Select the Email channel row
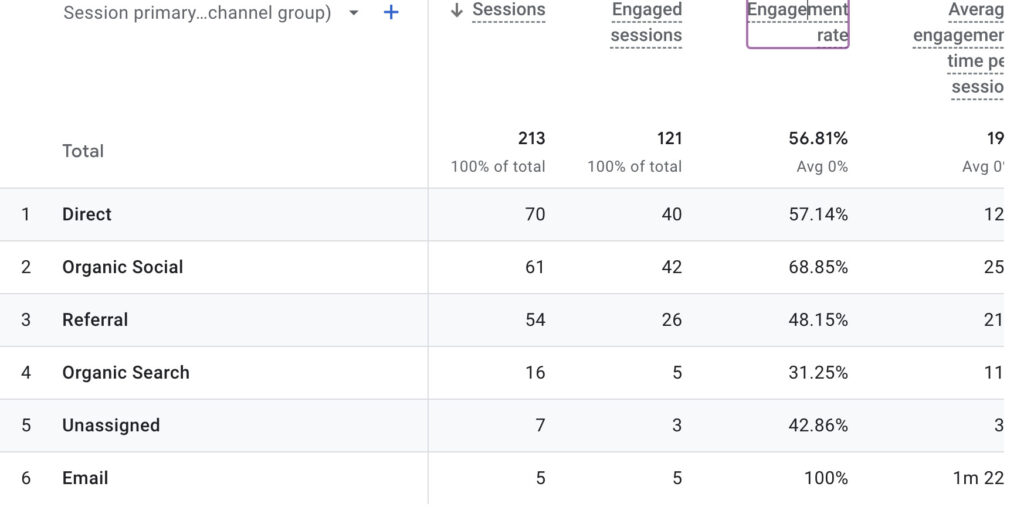 [x=85, y=478]
